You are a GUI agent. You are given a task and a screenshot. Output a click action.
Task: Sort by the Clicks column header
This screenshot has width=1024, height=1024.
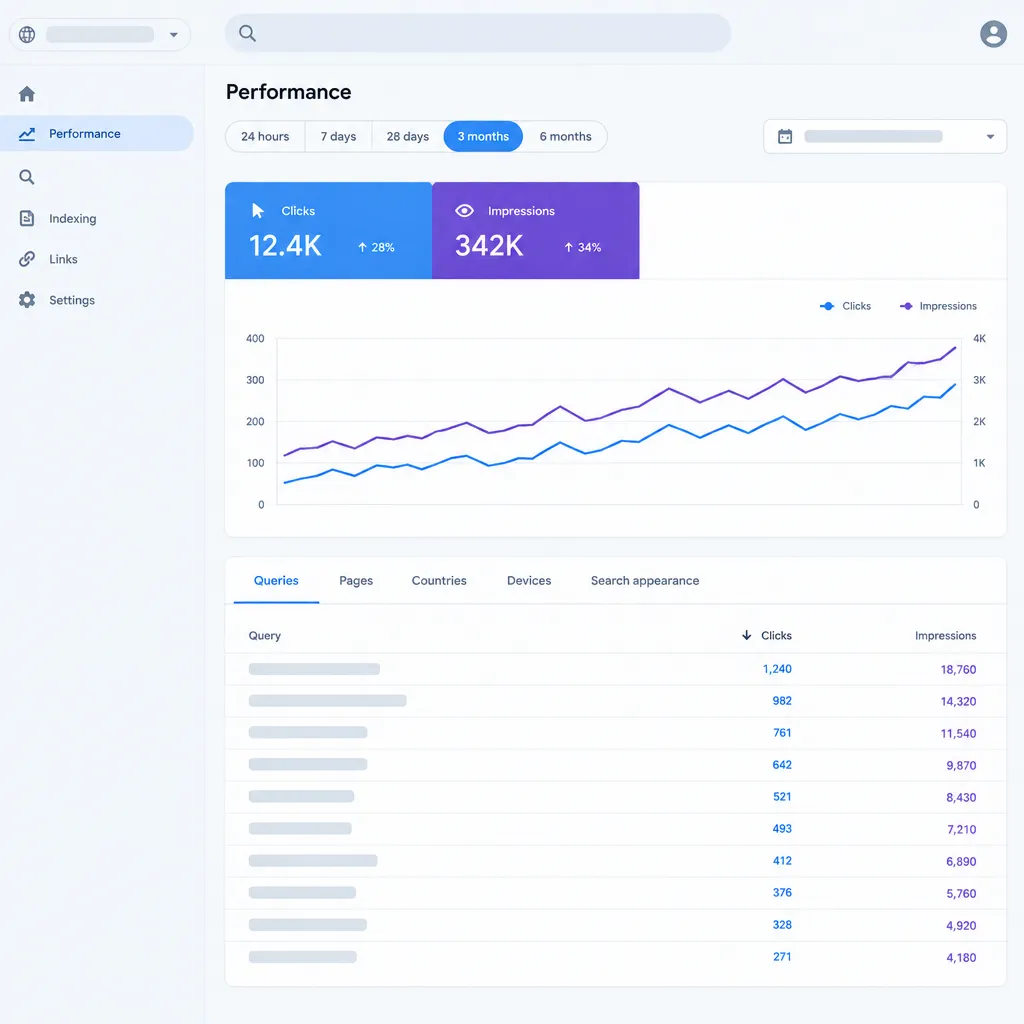pyautogui.click(x=776, y=635)
